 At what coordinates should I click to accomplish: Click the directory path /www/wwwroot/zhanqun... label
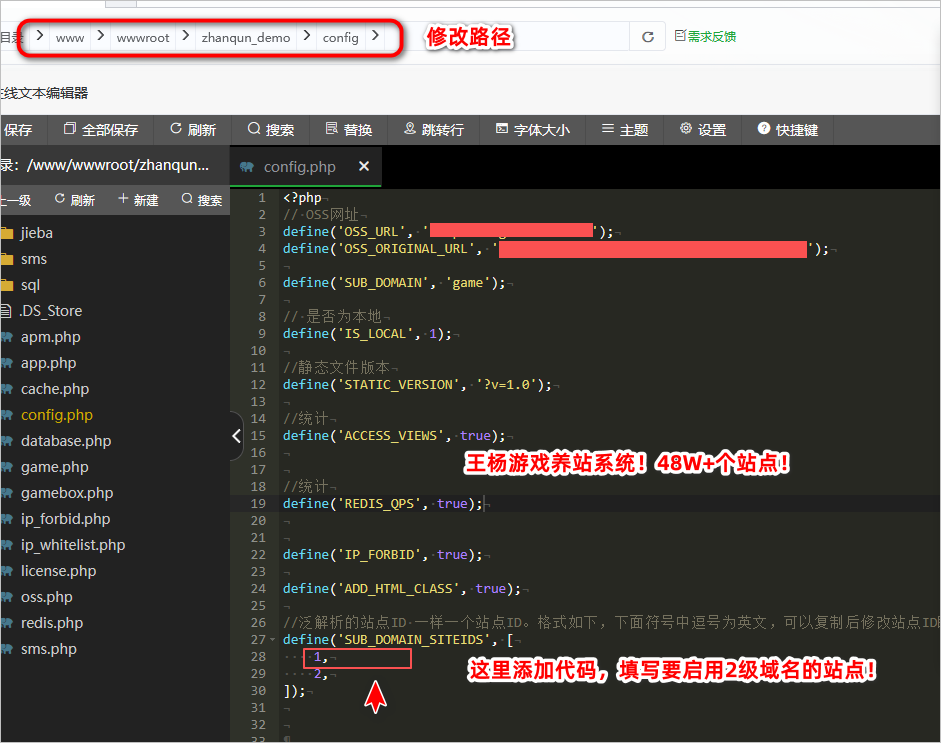(x=118, y=165)
